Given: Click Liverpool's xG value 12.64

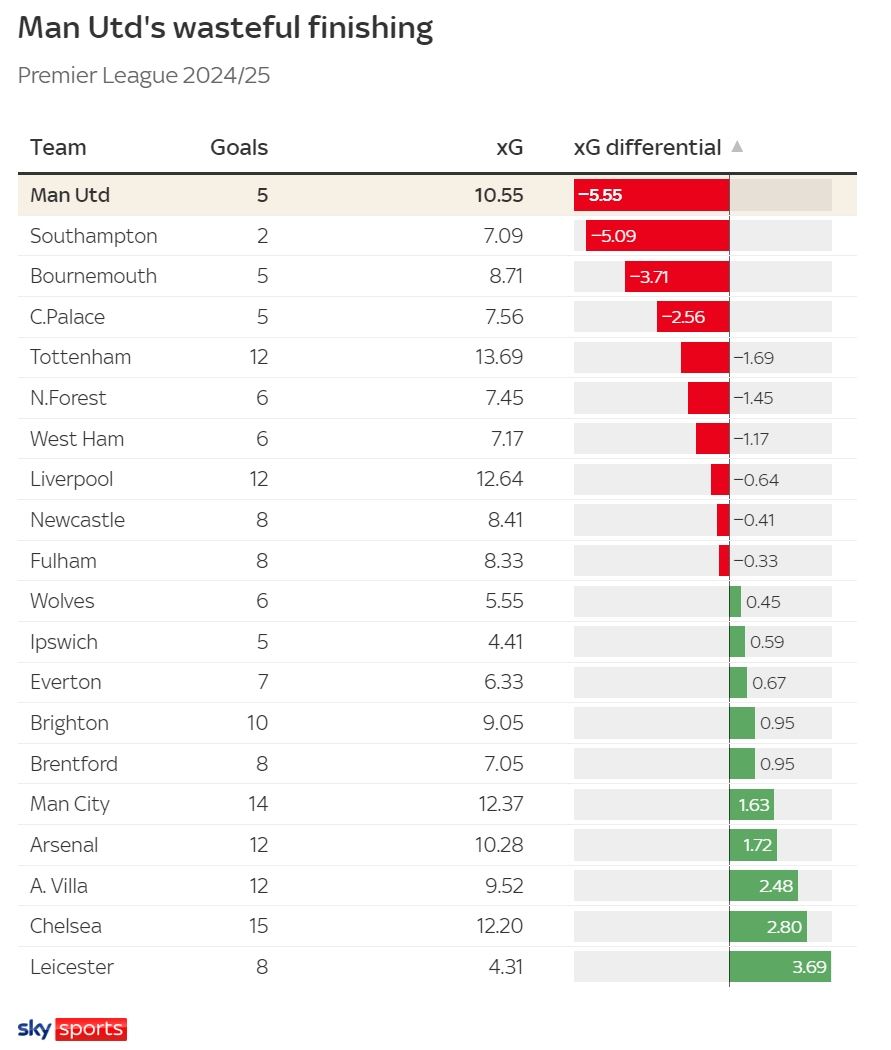Looking at the screenshot, I should [x=499, y=479].
